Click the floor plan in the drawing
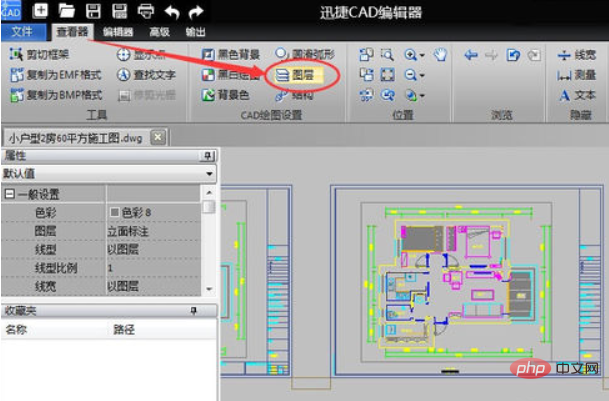This screenshot has width=609, height=401. coord(456,284)
